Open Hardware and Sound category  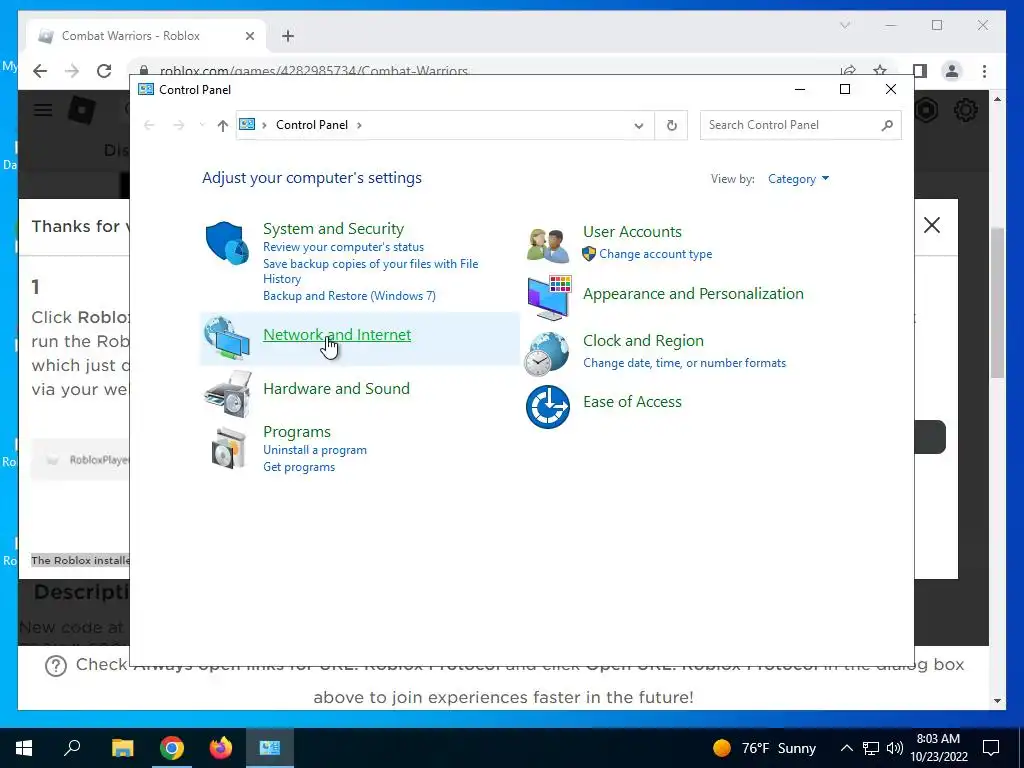pyautogui.click(x=336, y=389)
